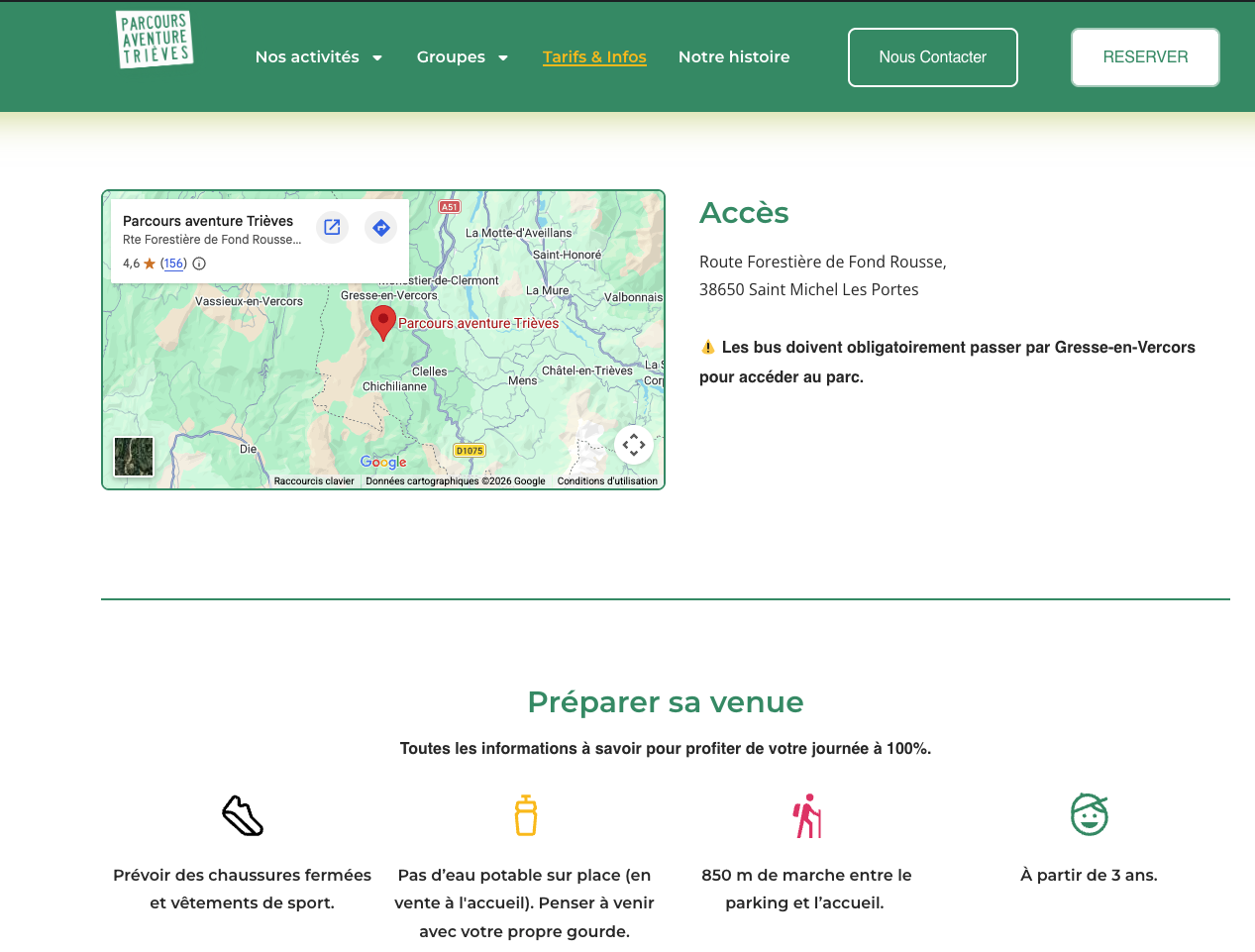Click the Parcours aventure Trièves map label

478,323
